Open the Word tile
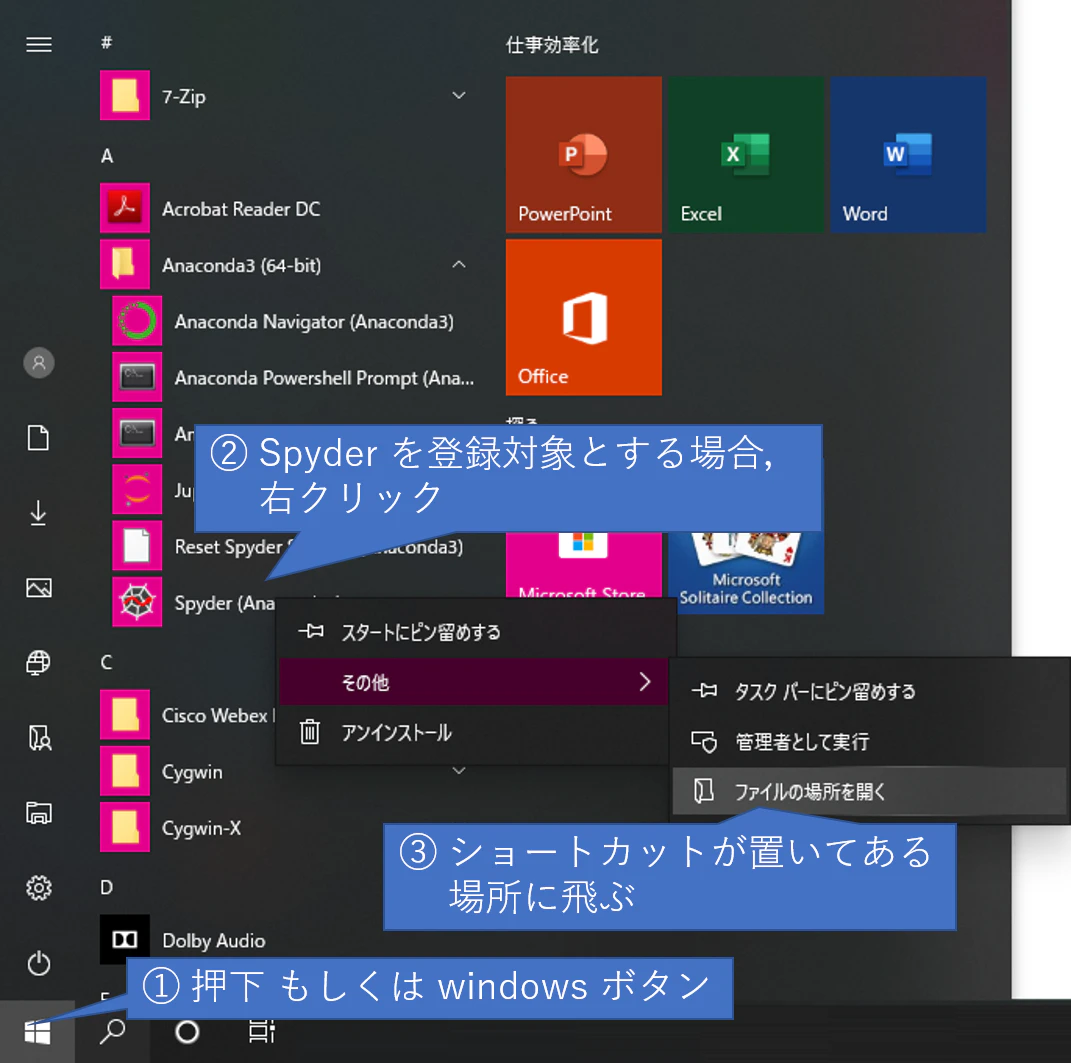 [x=908, y=153]
